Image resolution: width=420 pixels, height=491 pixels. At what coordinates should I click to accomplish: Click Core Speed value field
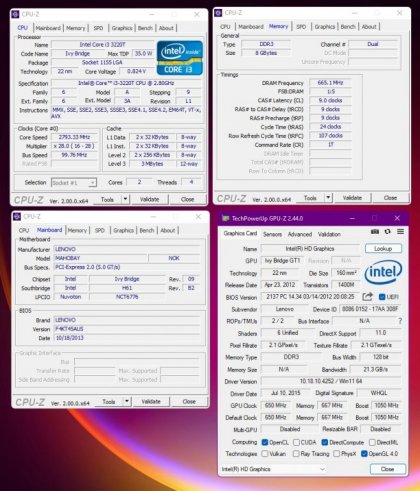point(74,137)
